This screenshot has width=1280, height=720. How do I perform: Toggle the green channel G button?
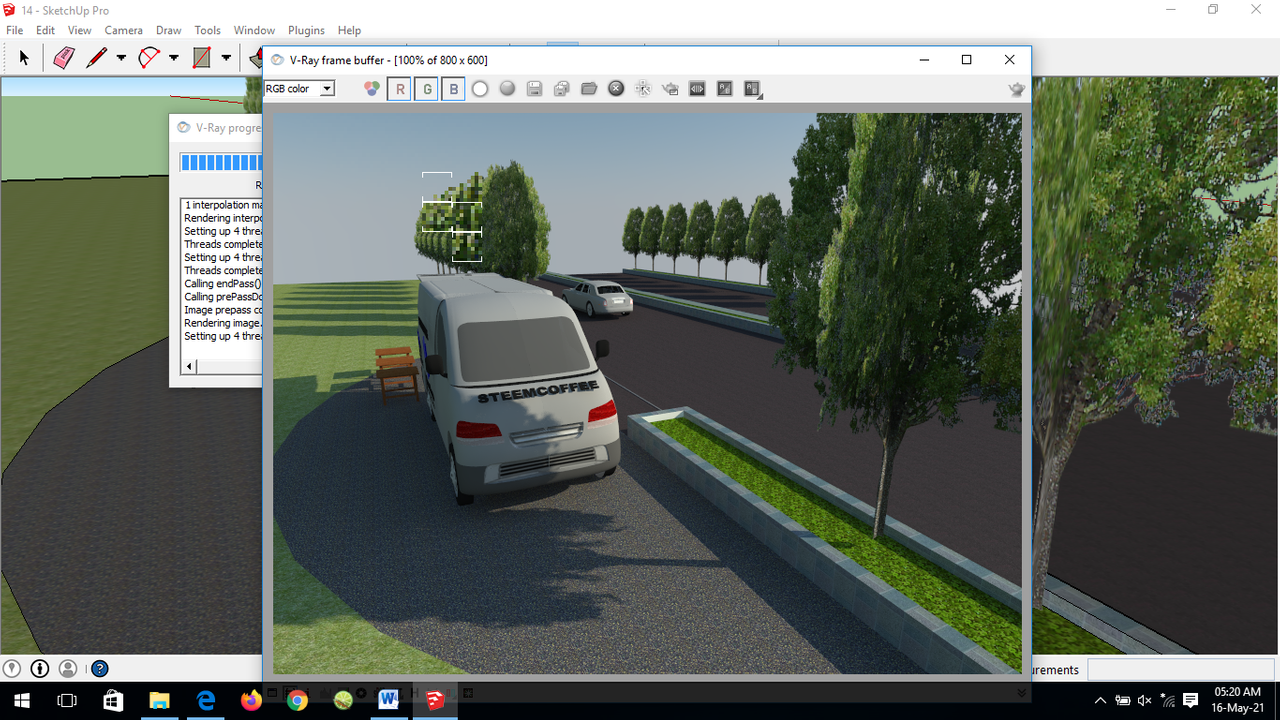[427, 89]
